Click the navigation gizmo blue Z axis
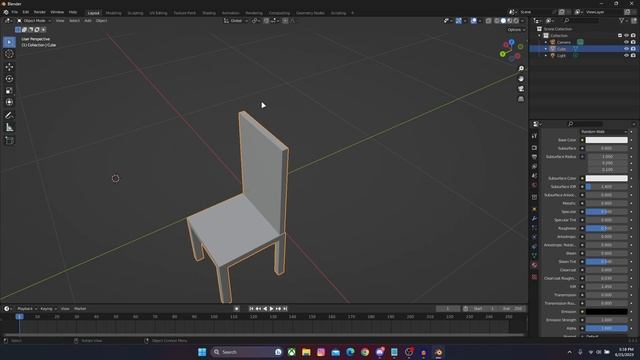The height and width of the screenshot is (360, 640). [511, 42]
